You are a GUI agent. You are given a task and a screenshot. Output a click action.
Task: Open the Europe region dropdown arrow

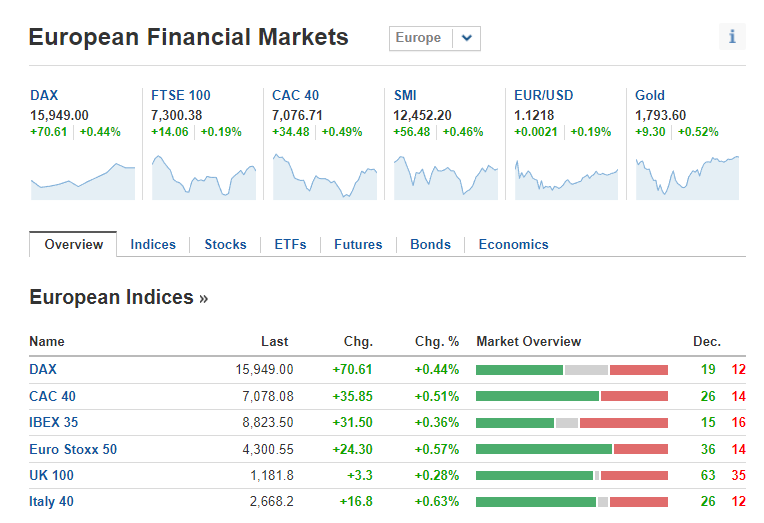point(467,38)
